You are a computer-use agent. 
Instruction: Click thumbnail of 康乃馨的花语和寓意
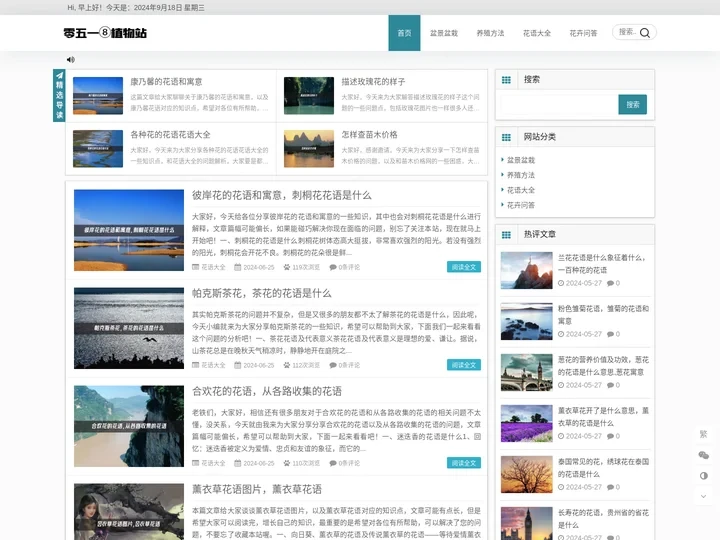98,96
